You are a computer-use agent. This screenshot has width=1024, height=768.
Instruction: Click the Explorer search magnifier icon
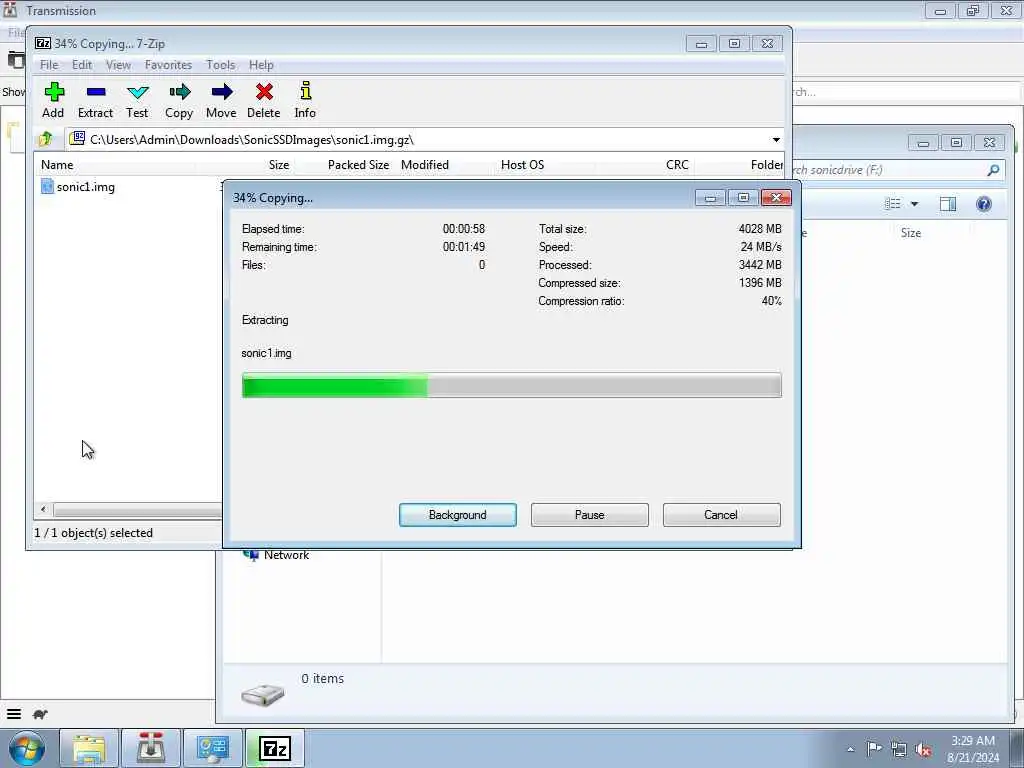[993, 170]
